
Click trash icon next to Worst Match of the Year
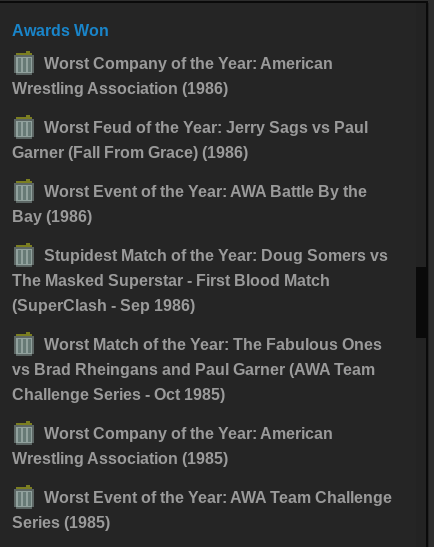click(x=24, y=344)
